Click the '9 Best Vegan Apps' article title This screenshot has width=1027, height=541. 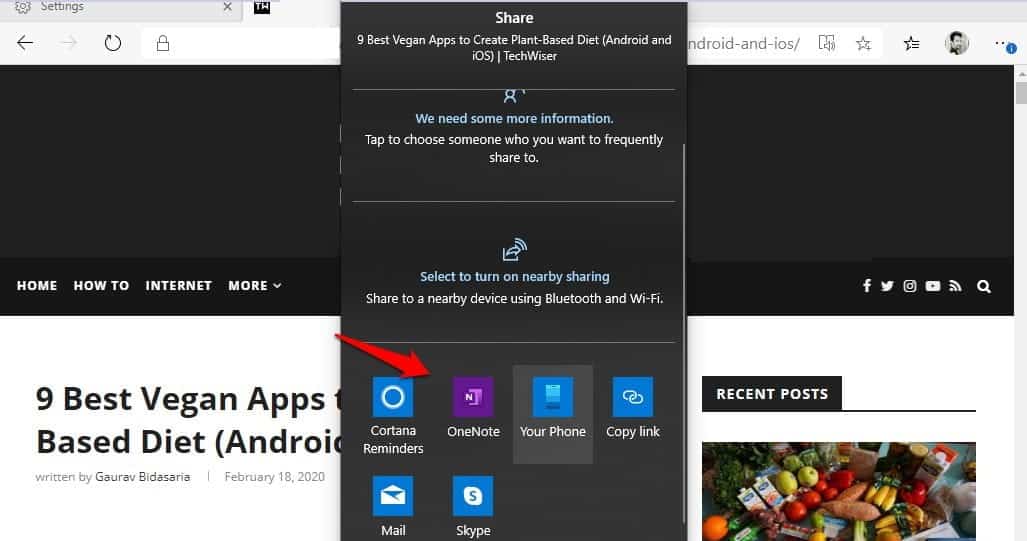(x=189, y=420)
